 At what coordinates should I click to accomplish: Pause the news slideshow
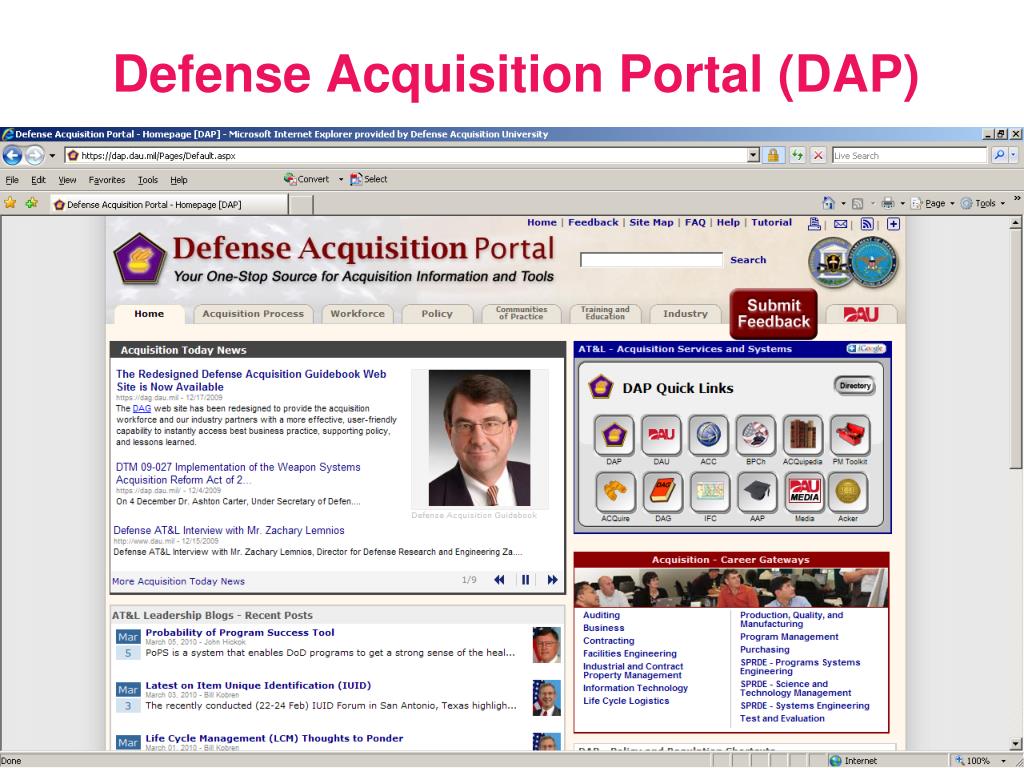(x=525, y=580)
